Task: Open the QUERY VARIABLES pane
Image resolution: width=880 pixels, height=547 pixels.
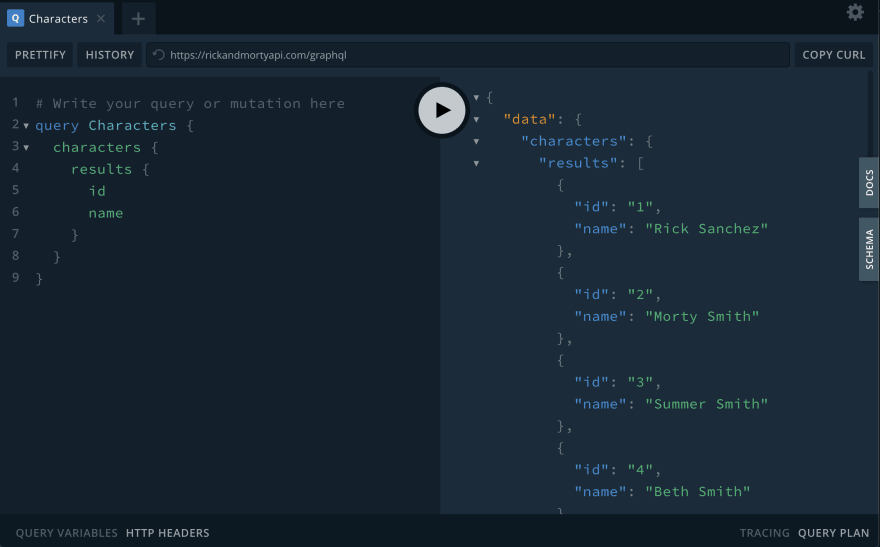Action: pos(66,533)
